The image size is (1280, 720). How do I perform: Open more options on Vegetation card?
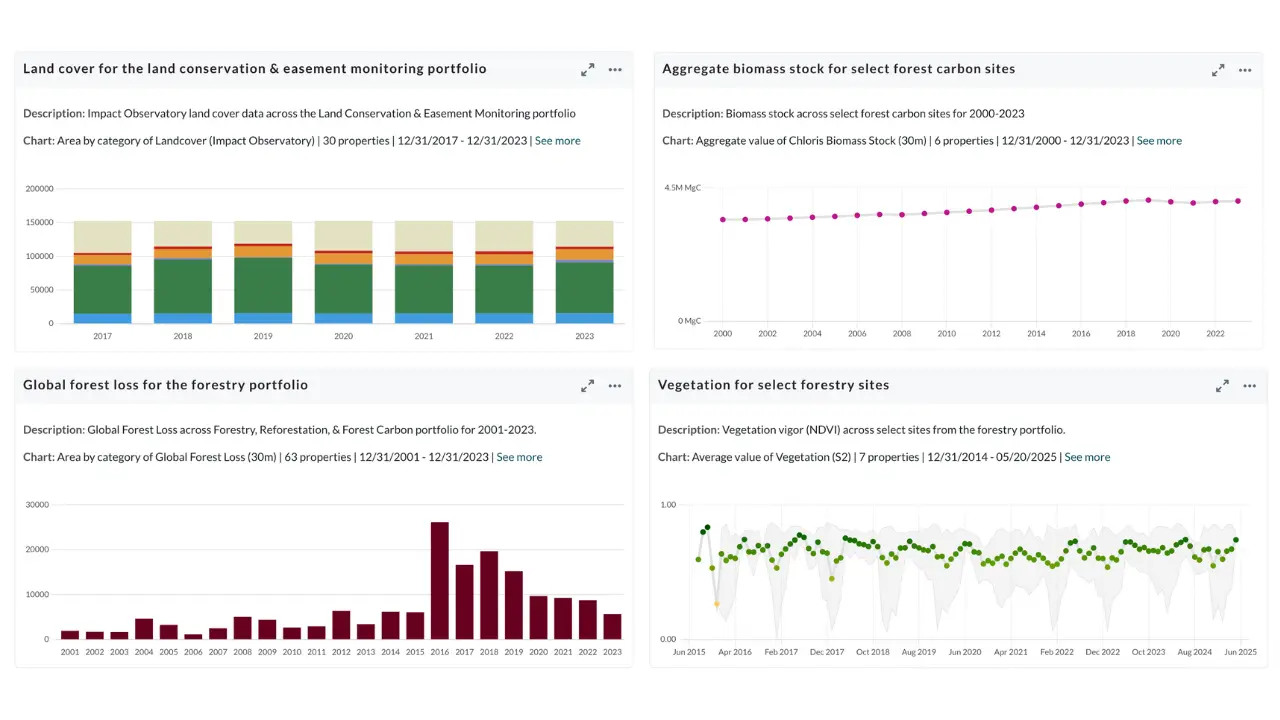click(x=1249, y=385)
